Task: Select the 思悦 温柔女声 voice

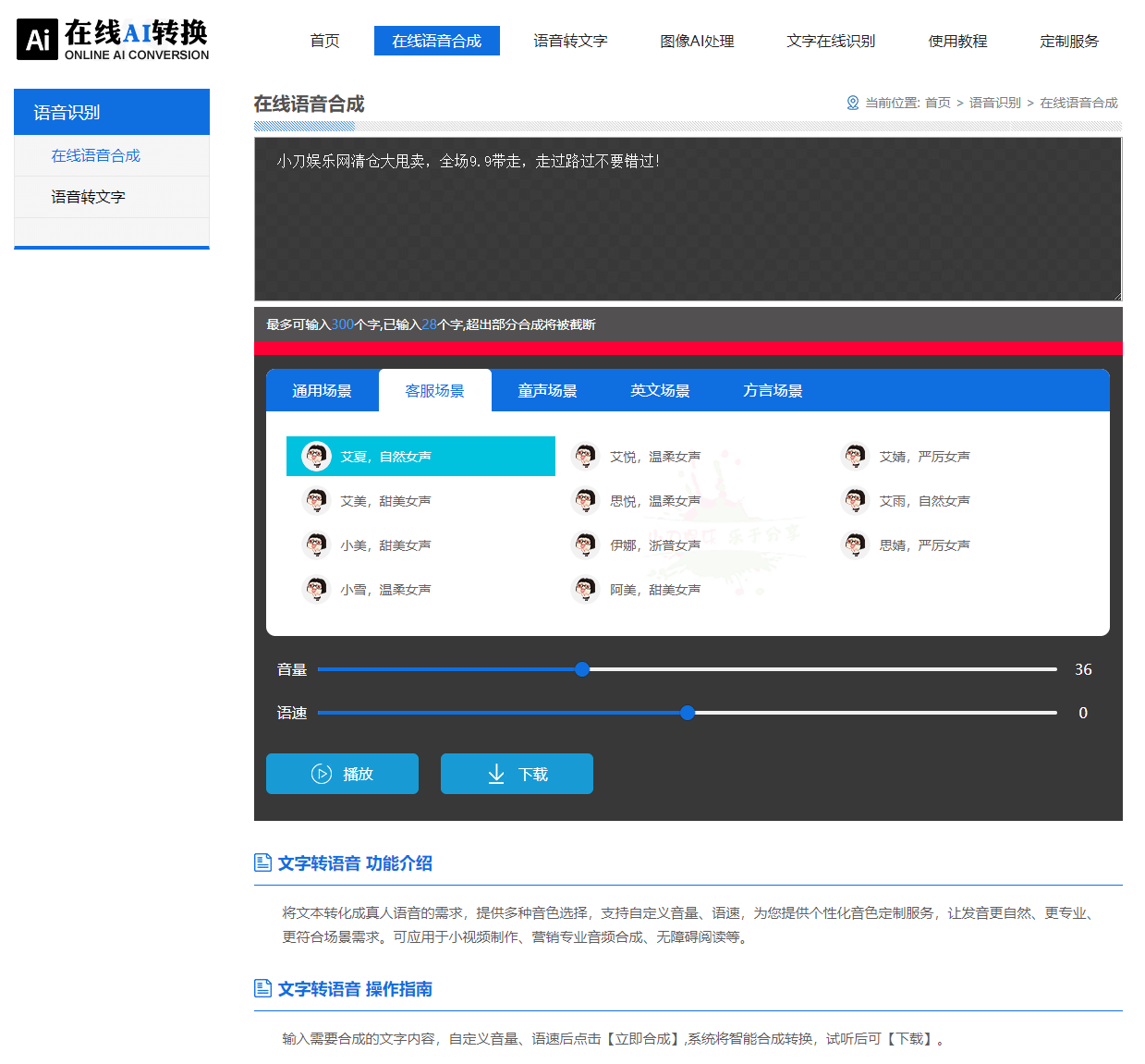Action: point(654,501)
